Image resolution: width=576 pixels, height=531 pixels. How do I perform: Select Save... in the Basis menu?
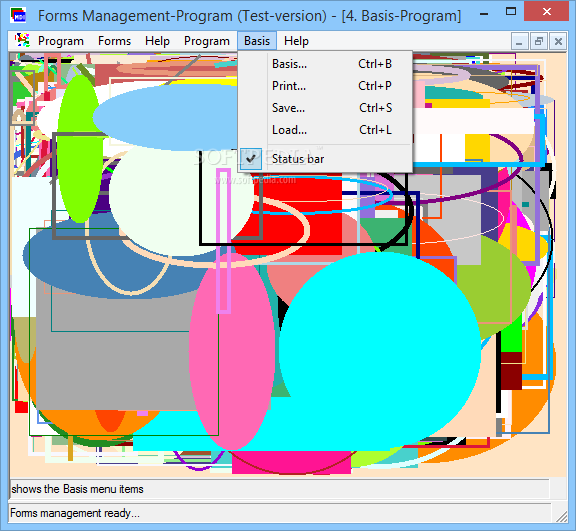pos(325,108)
